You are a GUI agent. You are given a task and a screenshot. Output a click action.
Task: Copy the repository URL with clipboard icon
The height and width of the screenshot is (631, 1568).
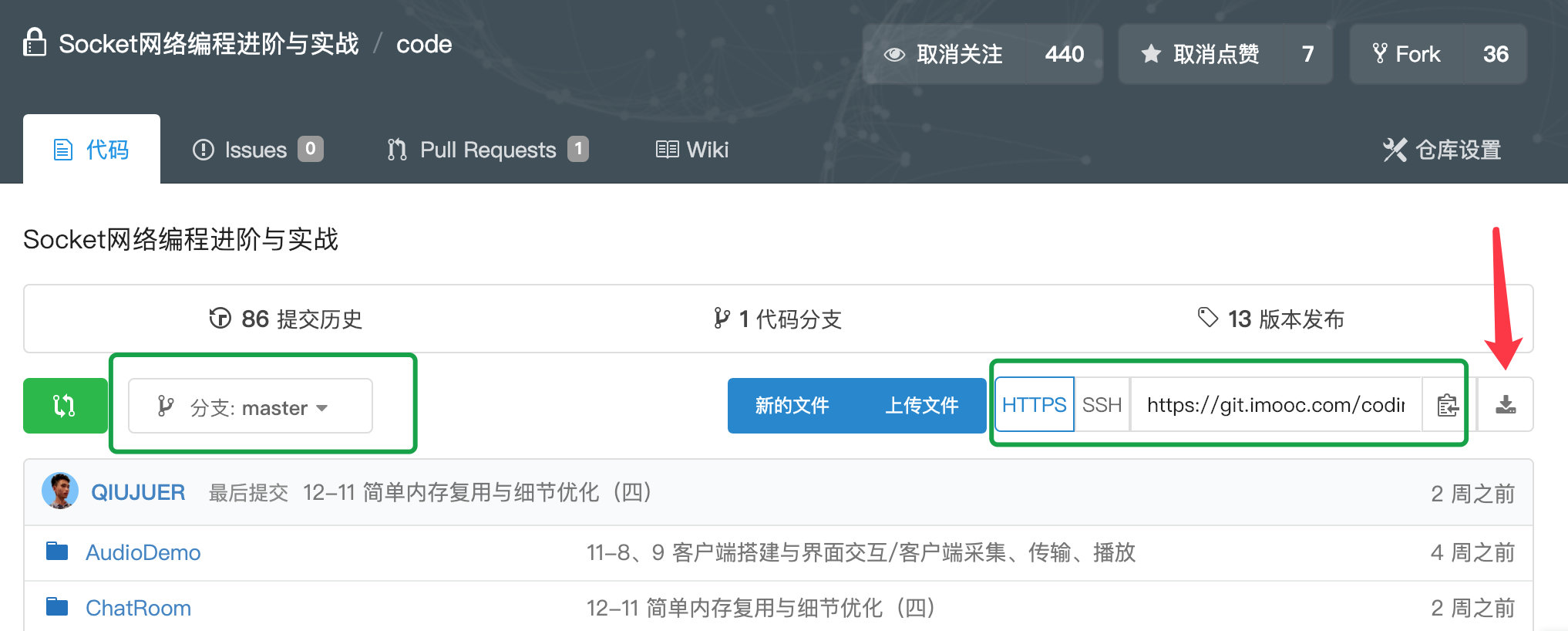[x=1448, y=405]
